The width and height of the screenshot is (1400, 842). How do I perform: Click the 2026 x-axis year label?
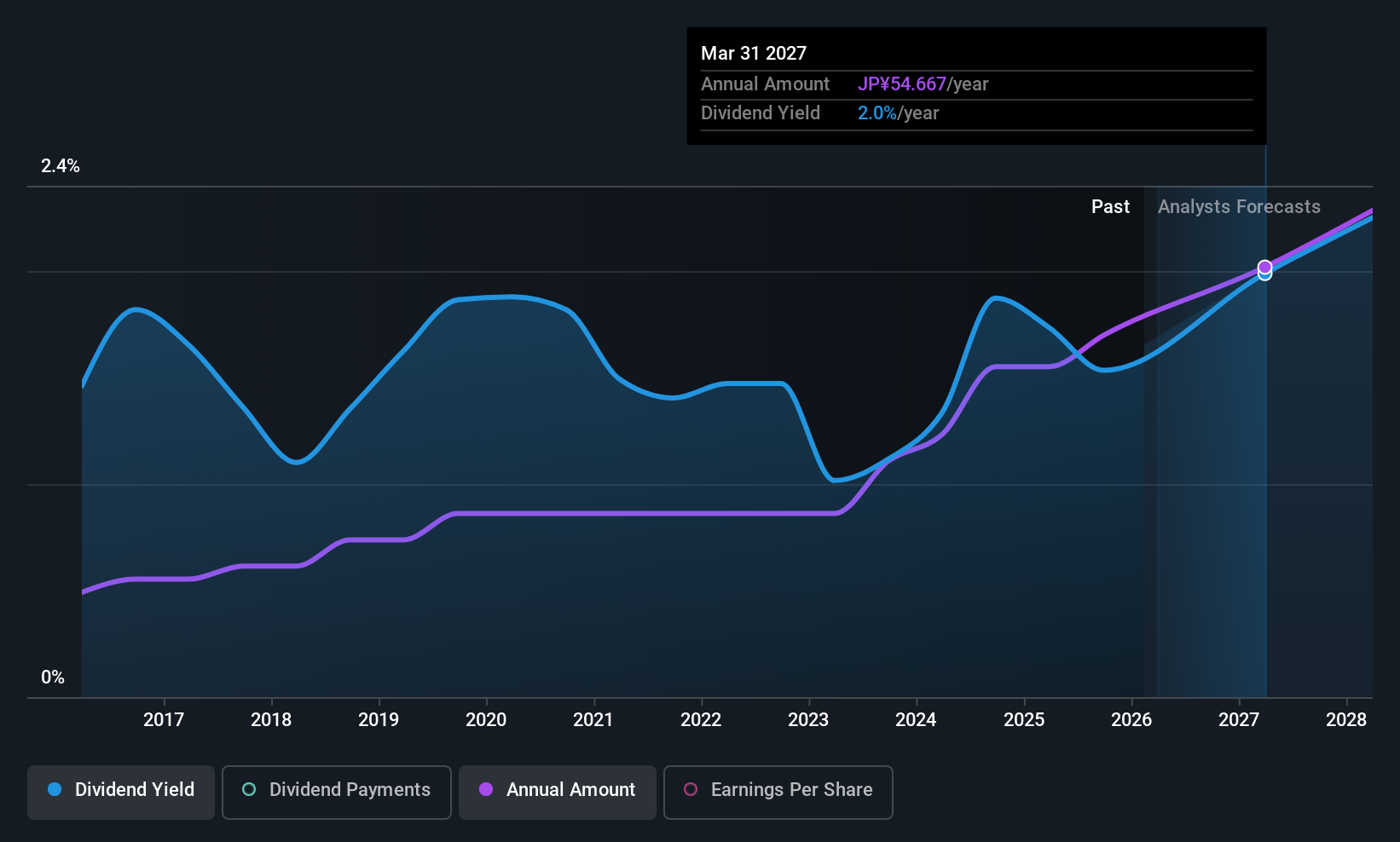coord(1131,720)
